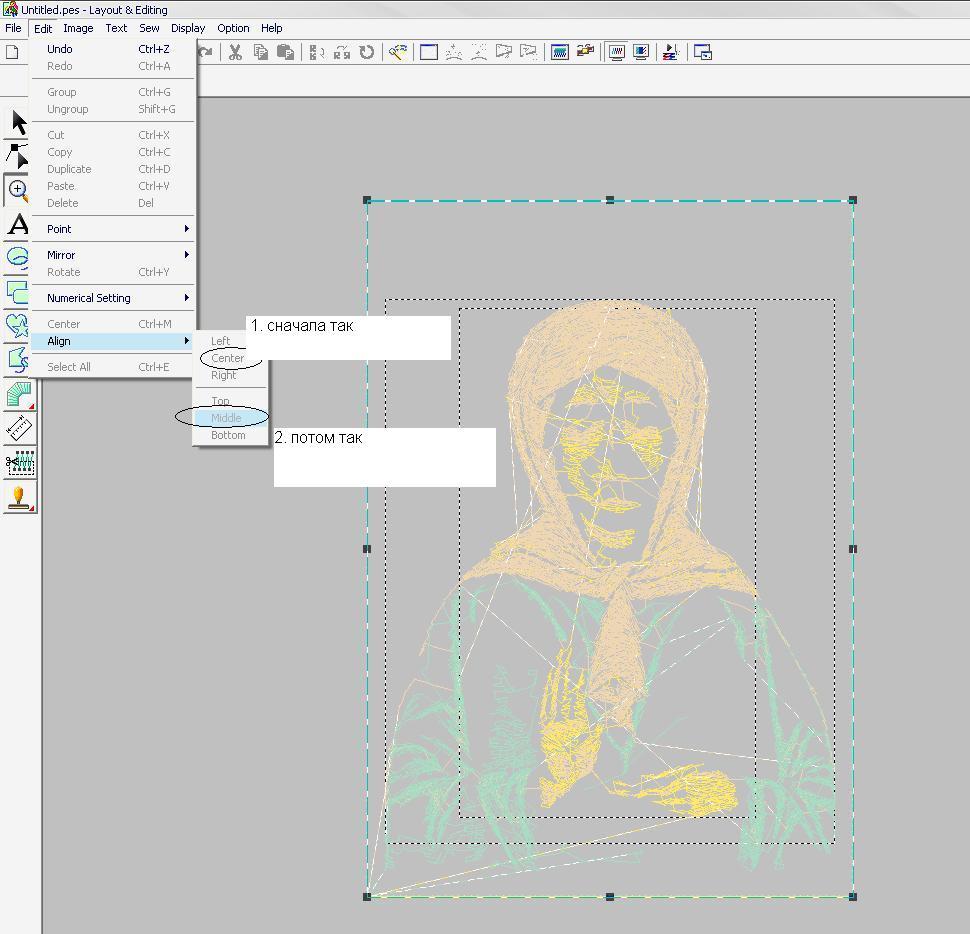Click the Rotate toolbar icon

tap(367, 52)
